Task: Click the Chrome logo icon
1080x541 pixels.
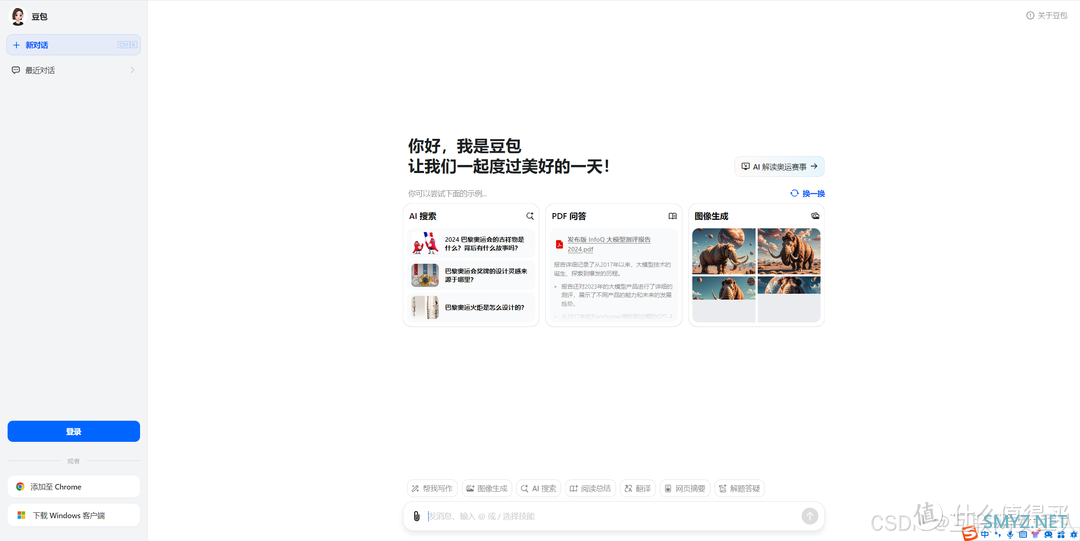Action: (21, 487)
